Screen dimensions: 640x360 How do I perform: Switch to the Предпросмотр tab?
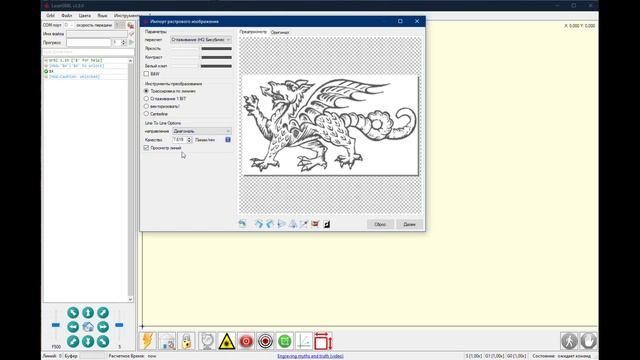[253, 32]
